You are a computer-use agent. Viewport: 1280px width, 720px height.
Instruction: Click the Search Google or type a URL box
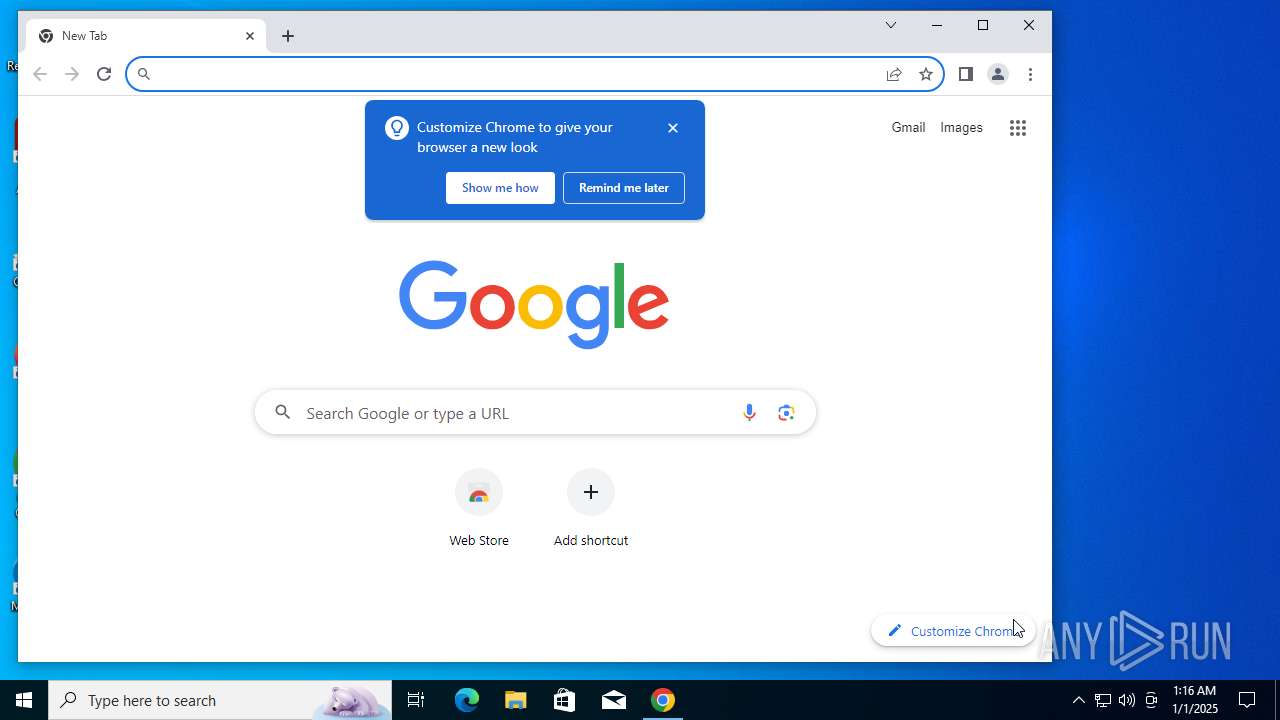pos(535,413)
